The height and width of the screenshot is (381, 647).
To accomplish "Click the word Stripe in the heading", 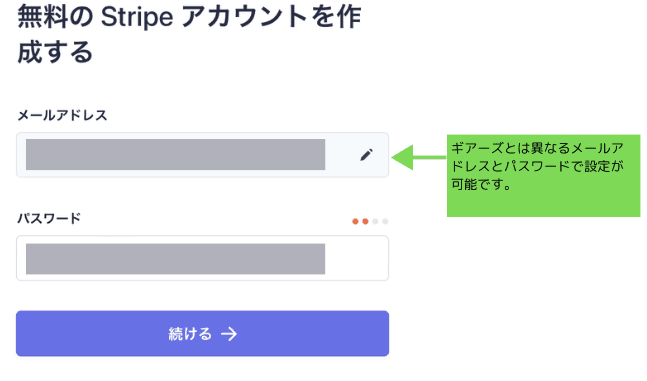I will coord(137,18).
